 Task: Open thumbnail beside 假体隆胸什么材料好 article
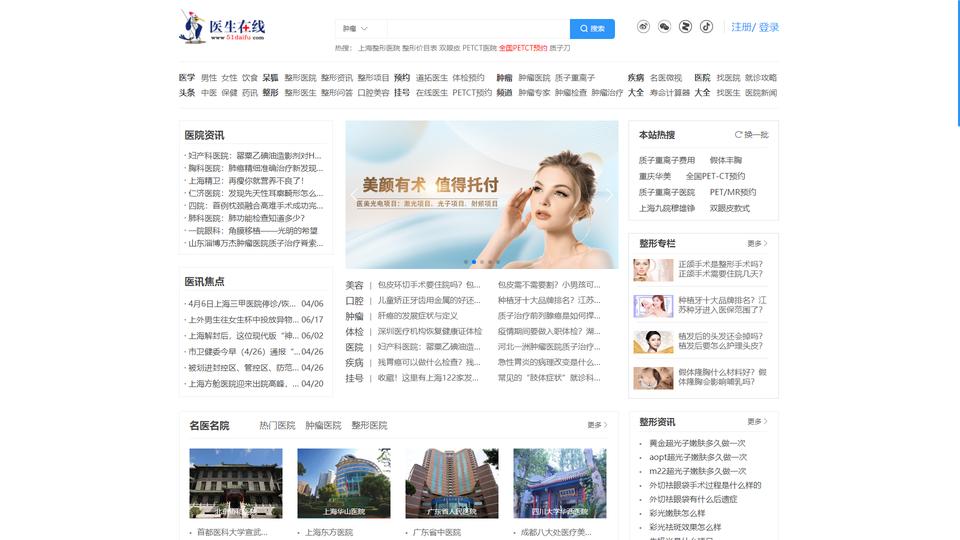[653, 378]
